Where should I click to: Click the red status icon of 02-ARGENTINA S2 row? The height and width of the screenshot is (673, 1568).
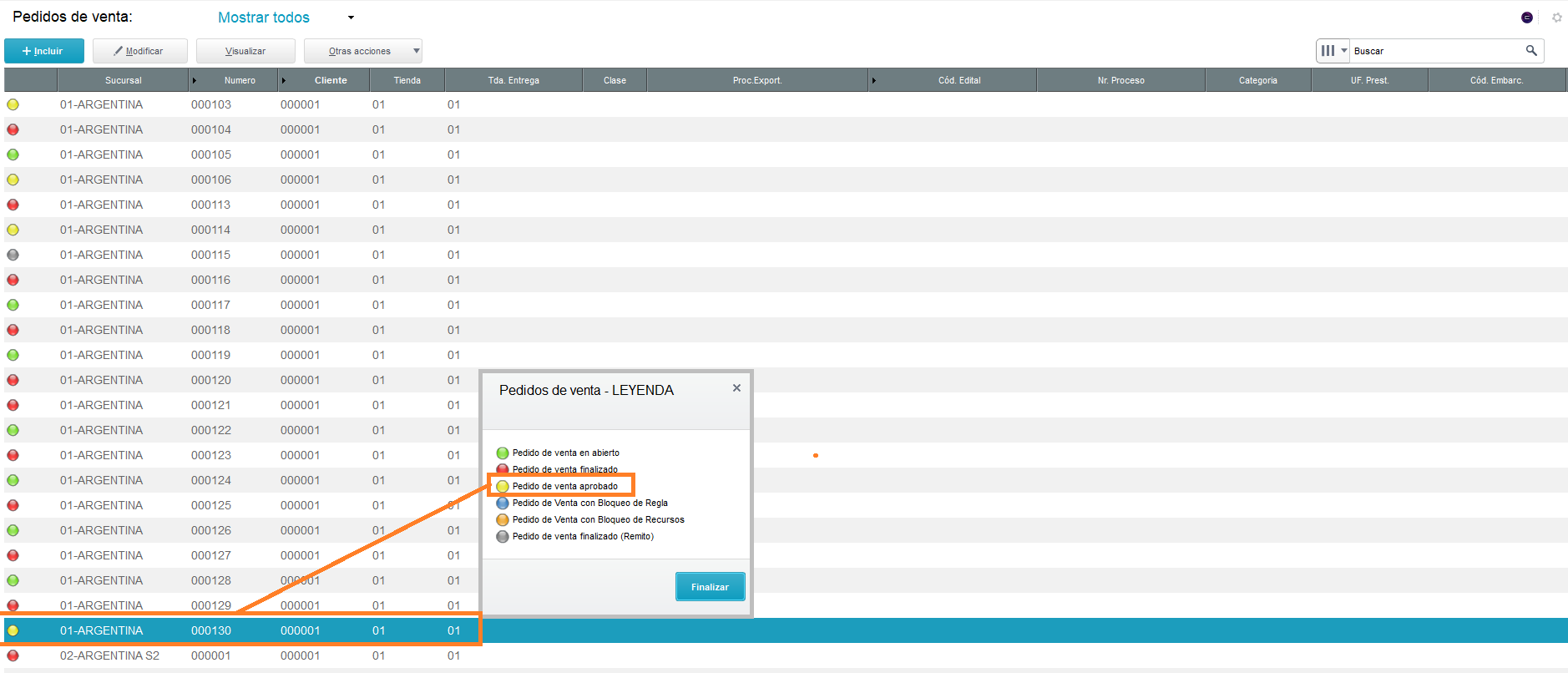(13, 655)
